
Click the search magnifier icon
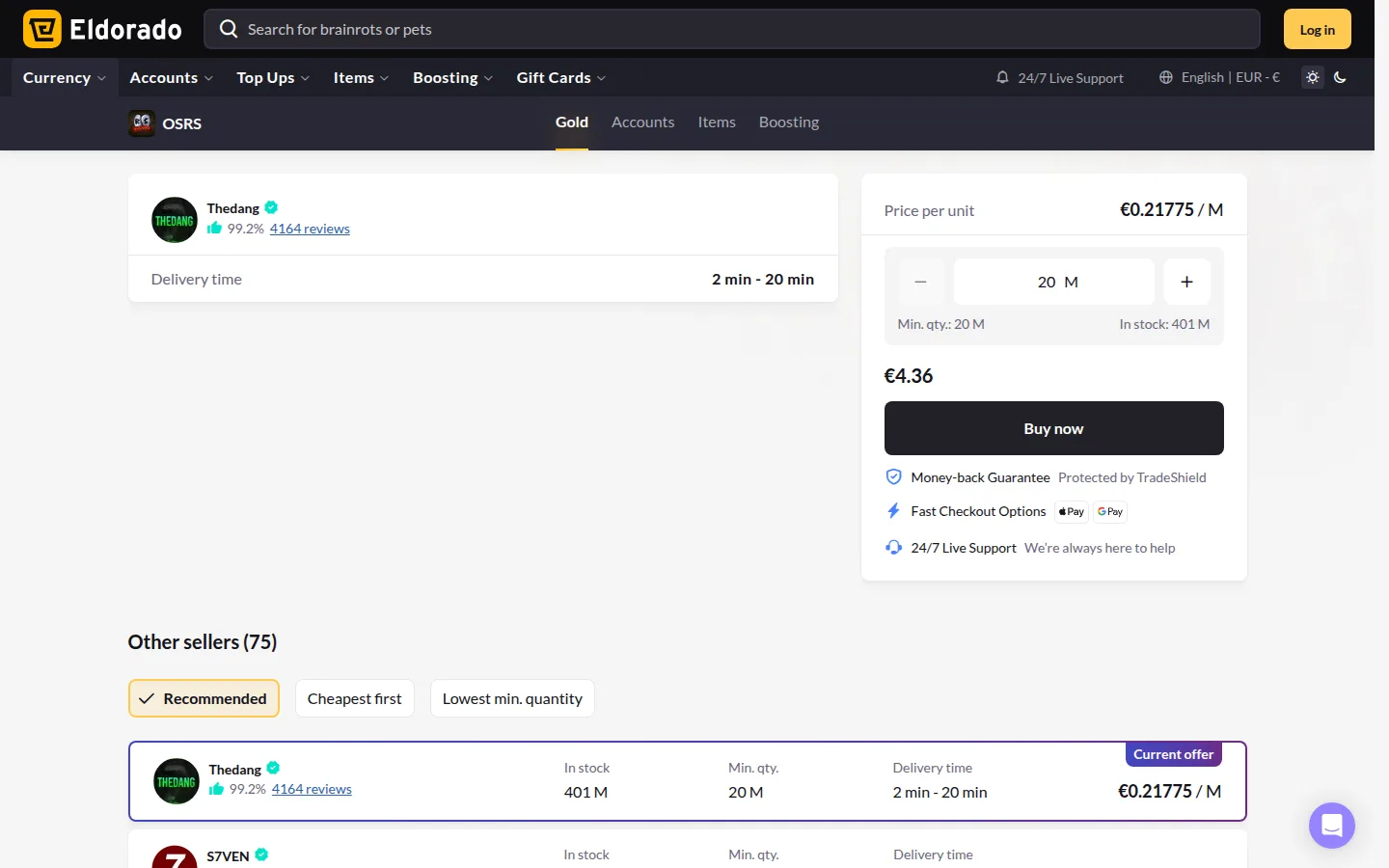[229, 29]
